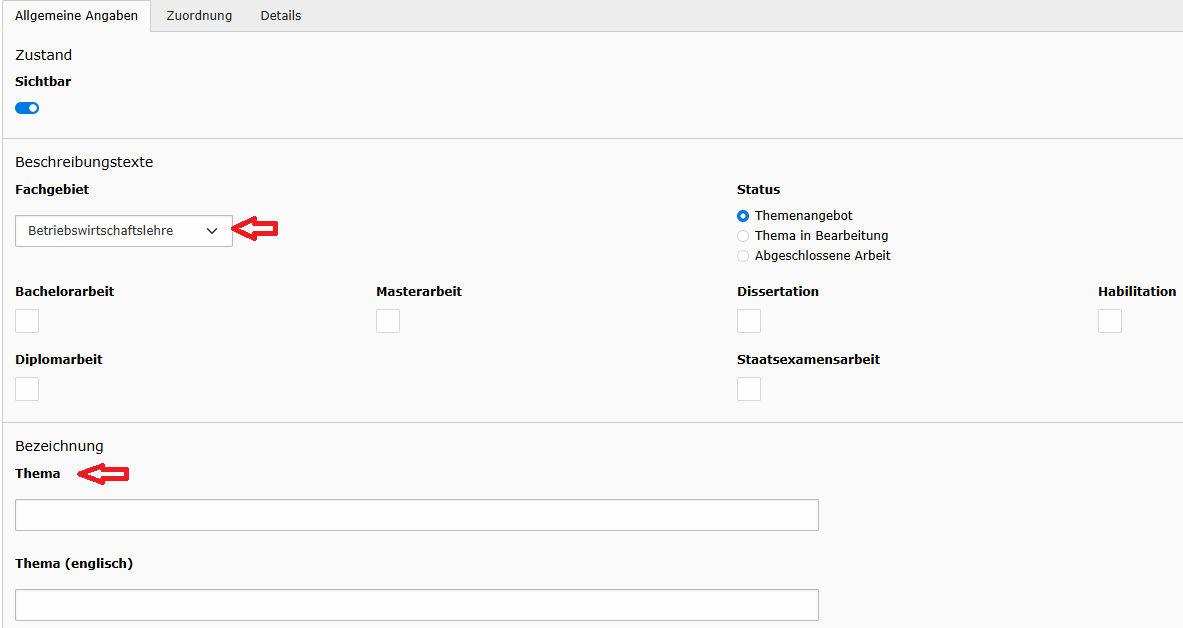Click the Beschreibungstexte section heading

pyautogui.click(x=84, y=162)
